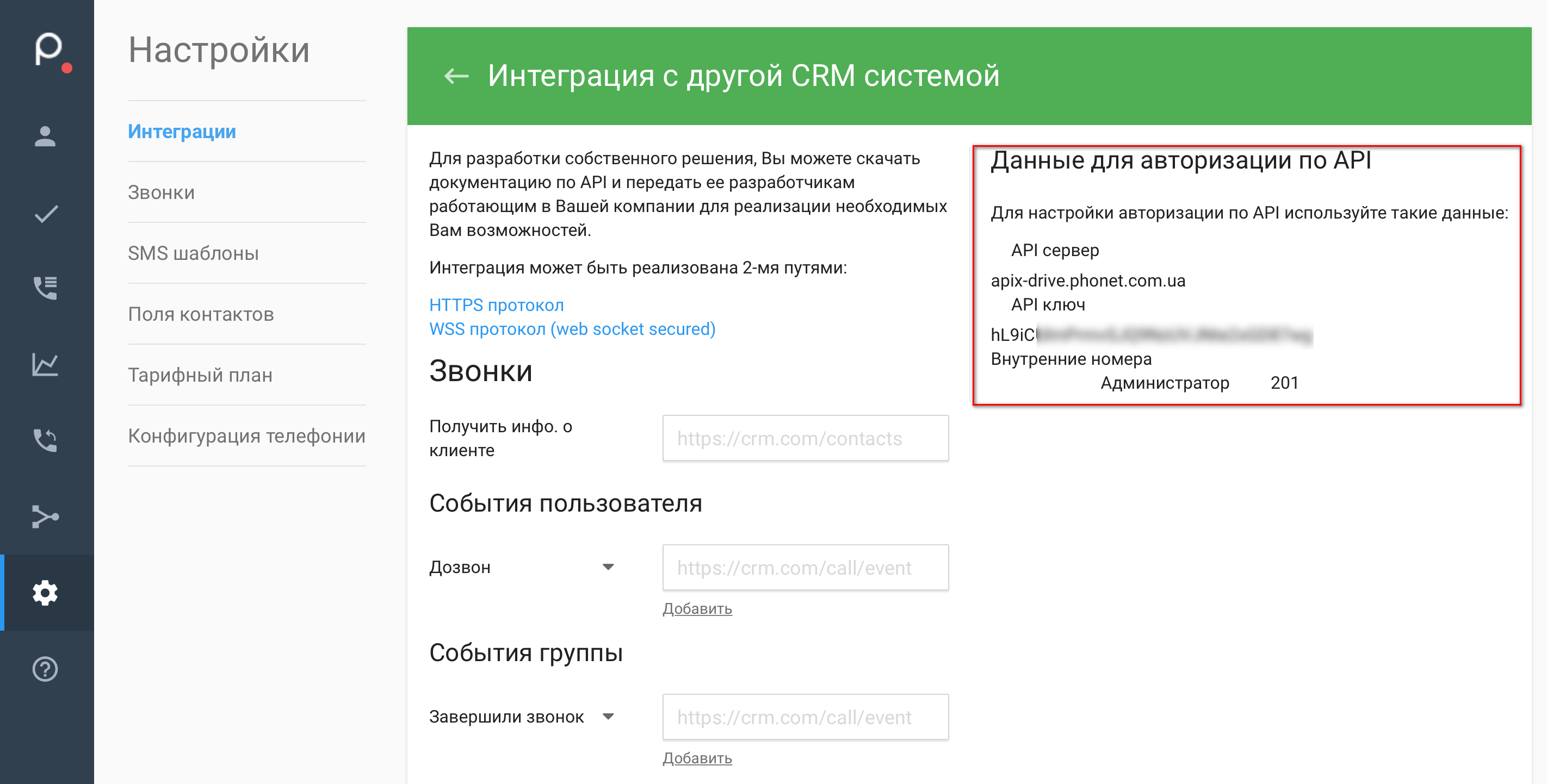Select the Звонки settings section

[x=162, y=192]
